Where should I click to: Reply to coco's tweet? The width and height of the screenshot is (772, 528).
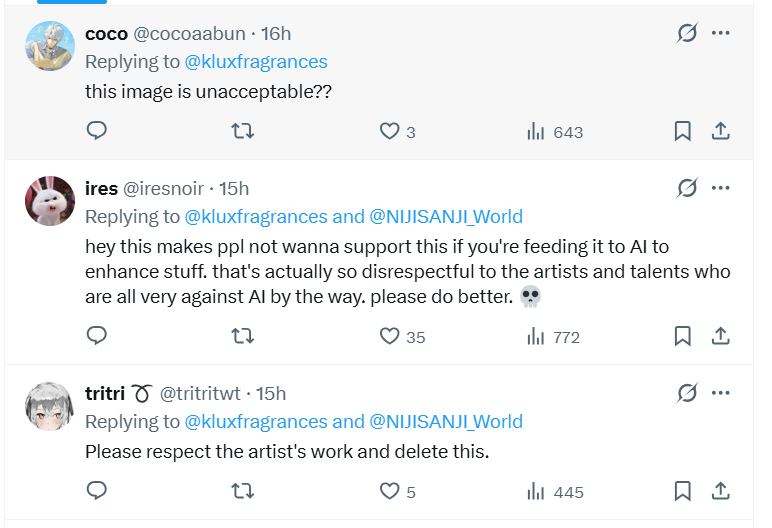click(97, 131)
